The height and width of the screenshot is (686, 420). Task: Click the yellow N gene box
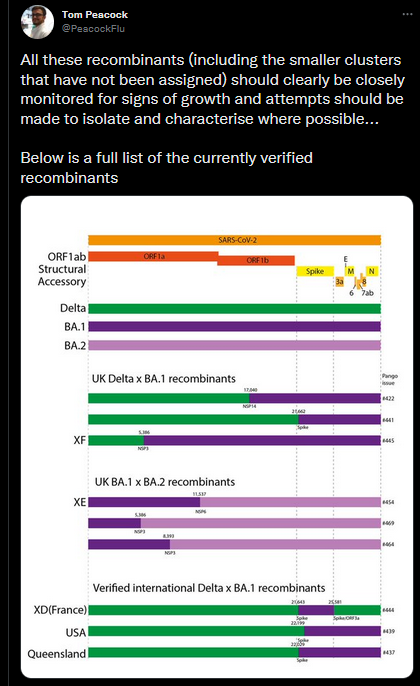point(371,271)
